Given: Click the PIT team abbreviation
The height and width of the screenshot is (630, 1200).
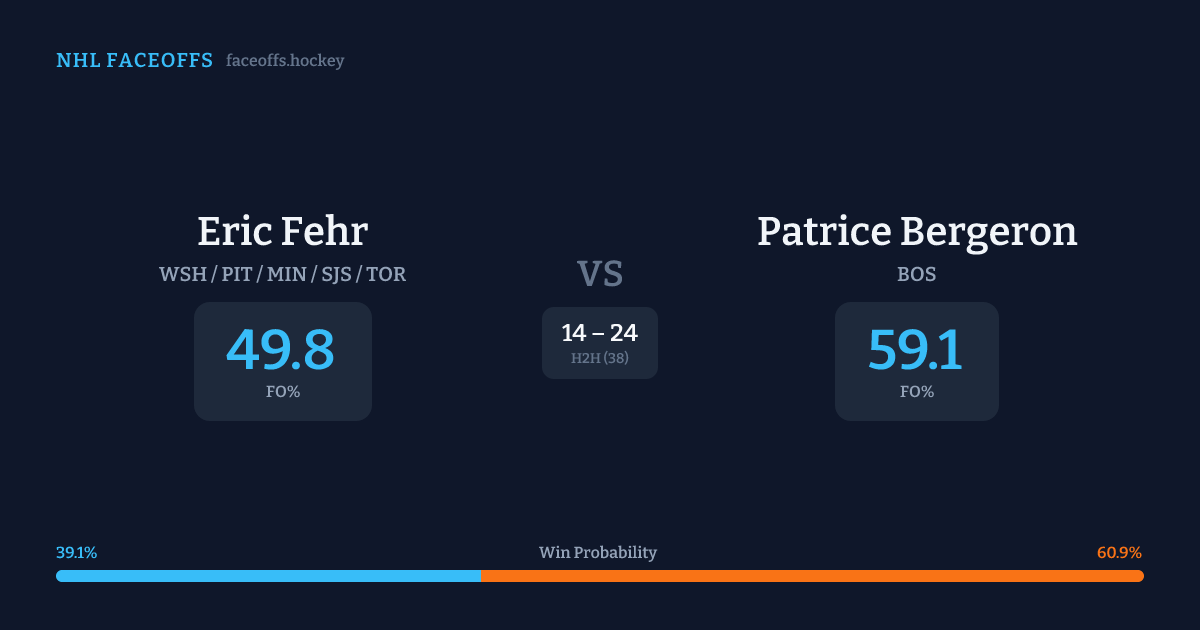Looking at the screenshot, I should click(237, 274).
